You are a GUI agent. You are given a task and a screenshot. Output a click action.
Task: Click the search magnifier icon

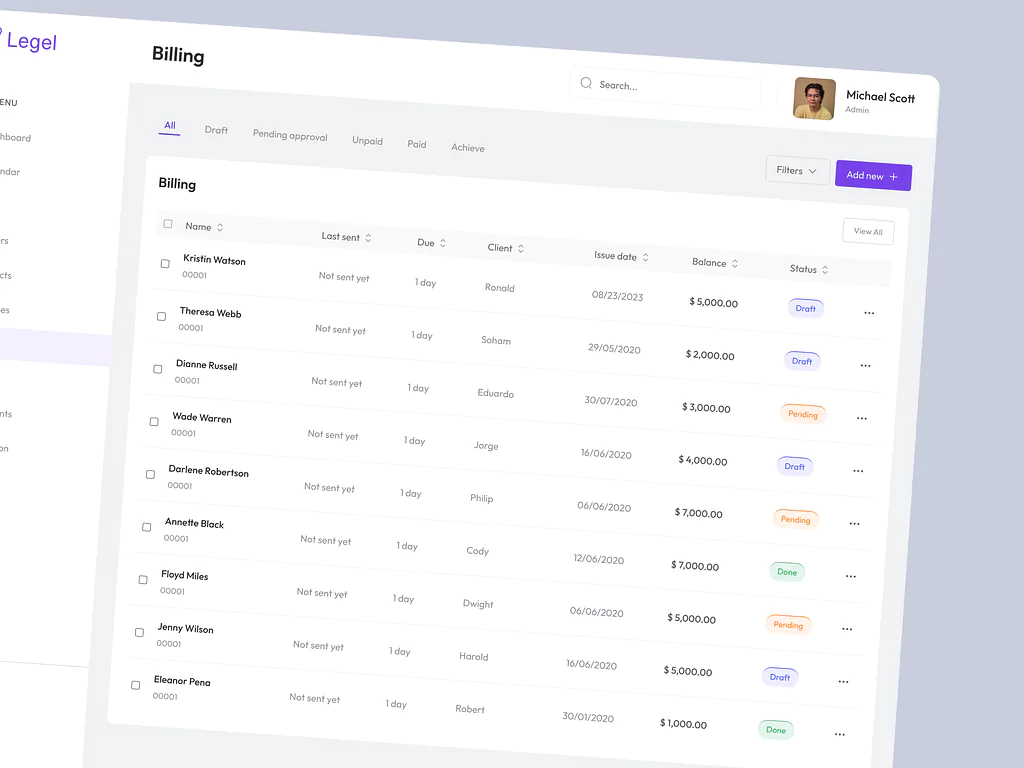point(586,83)
